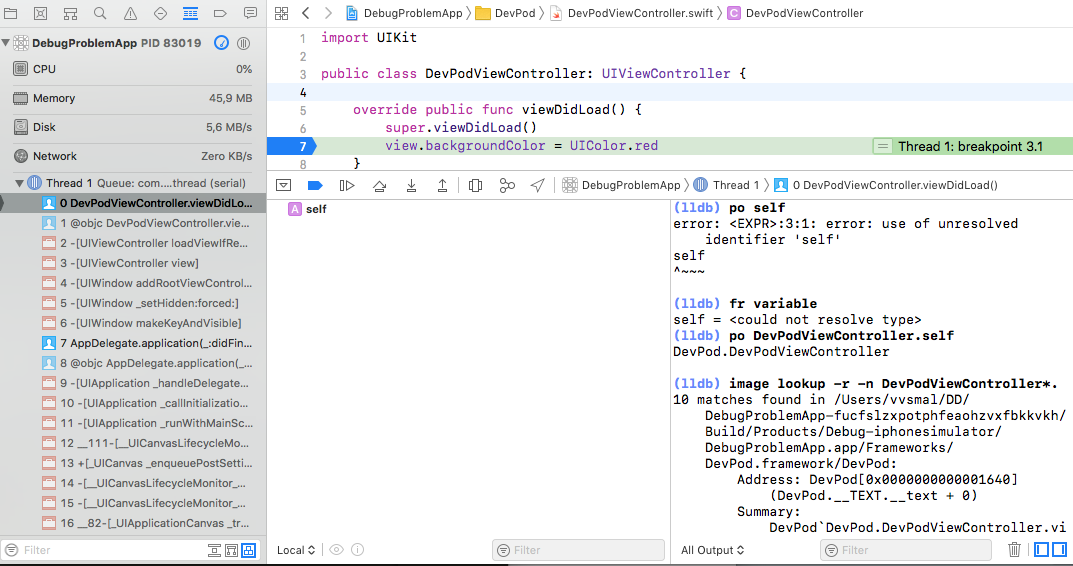This screenshot has height=566, width=1073.
Task: Click the console Filter field
Action: pos(906,550)
